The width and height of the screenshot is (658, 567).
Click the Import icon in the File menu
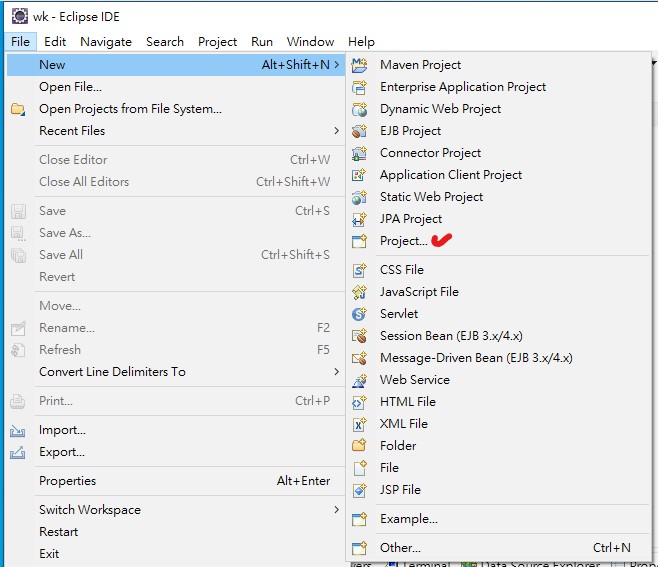(x=18, y=431)
